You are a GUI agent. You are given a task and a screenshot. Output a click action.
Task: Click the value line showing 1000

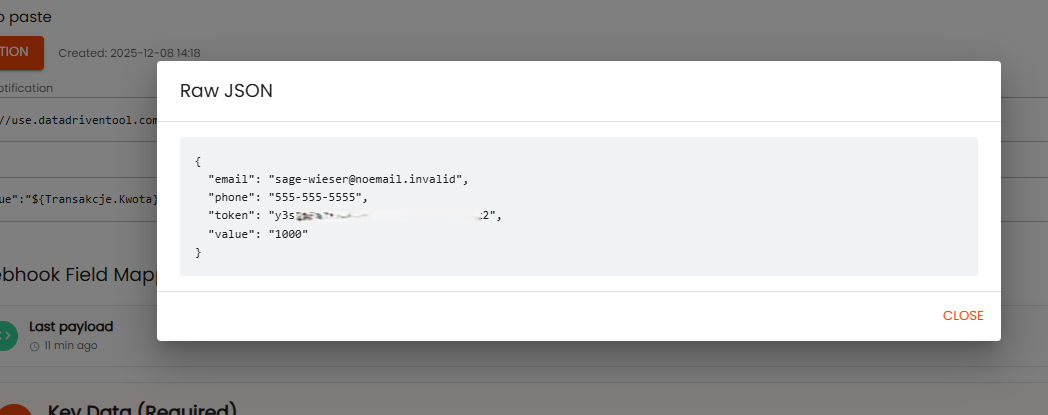click(258, 233)
